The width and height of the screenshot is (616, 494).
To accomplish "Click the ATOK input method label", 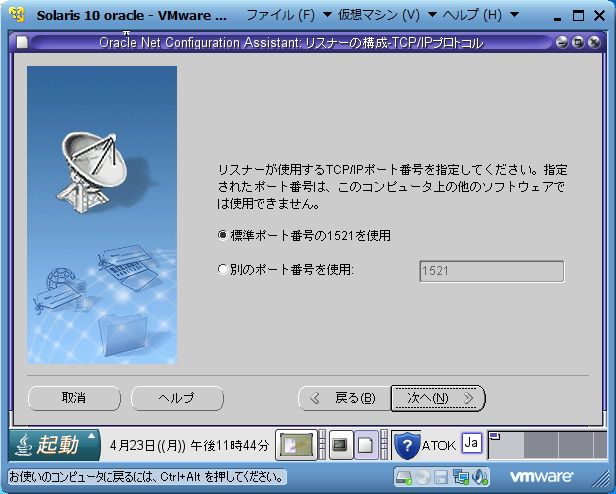I will 439,446.
